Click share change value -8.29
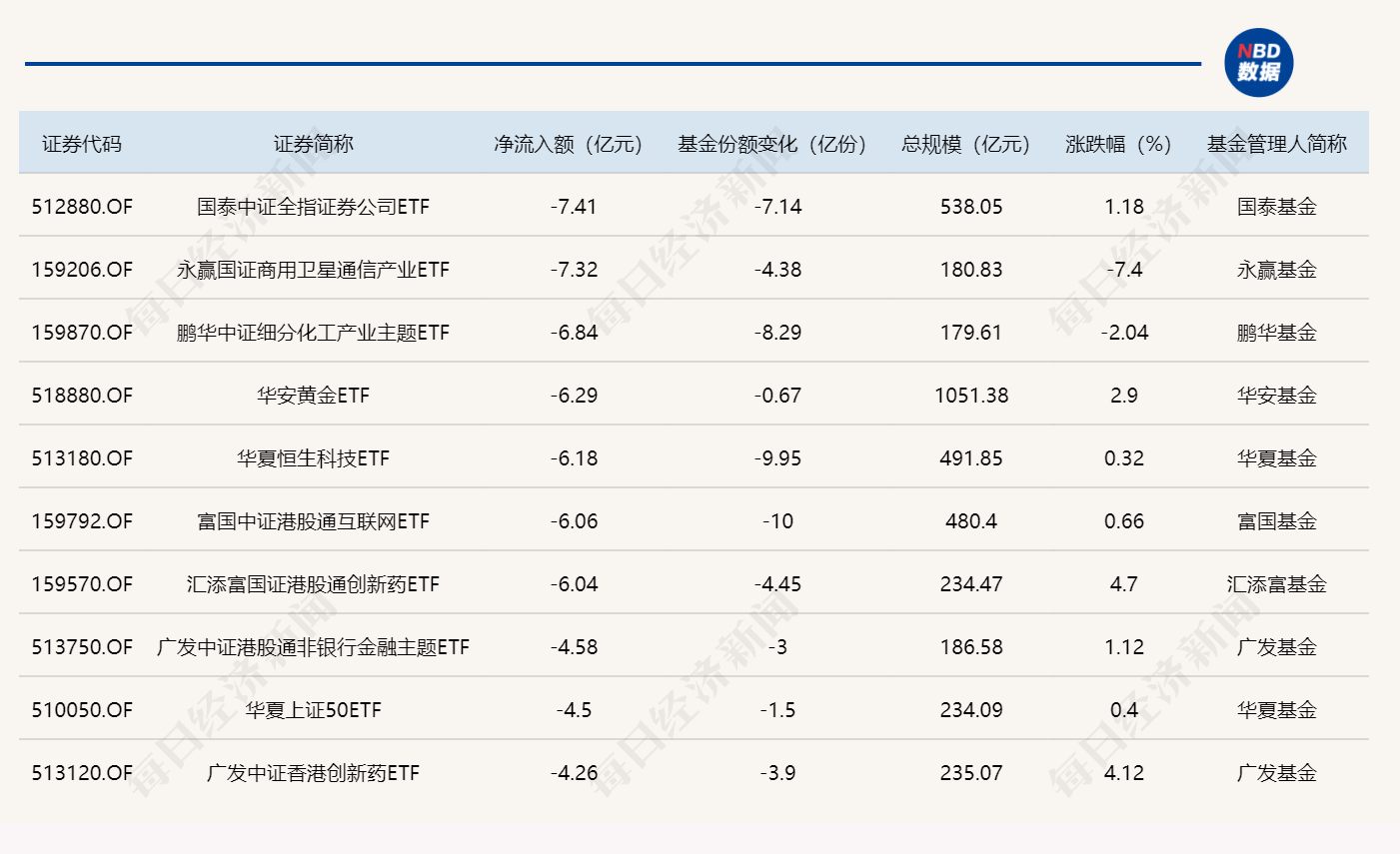 point(777,333)
